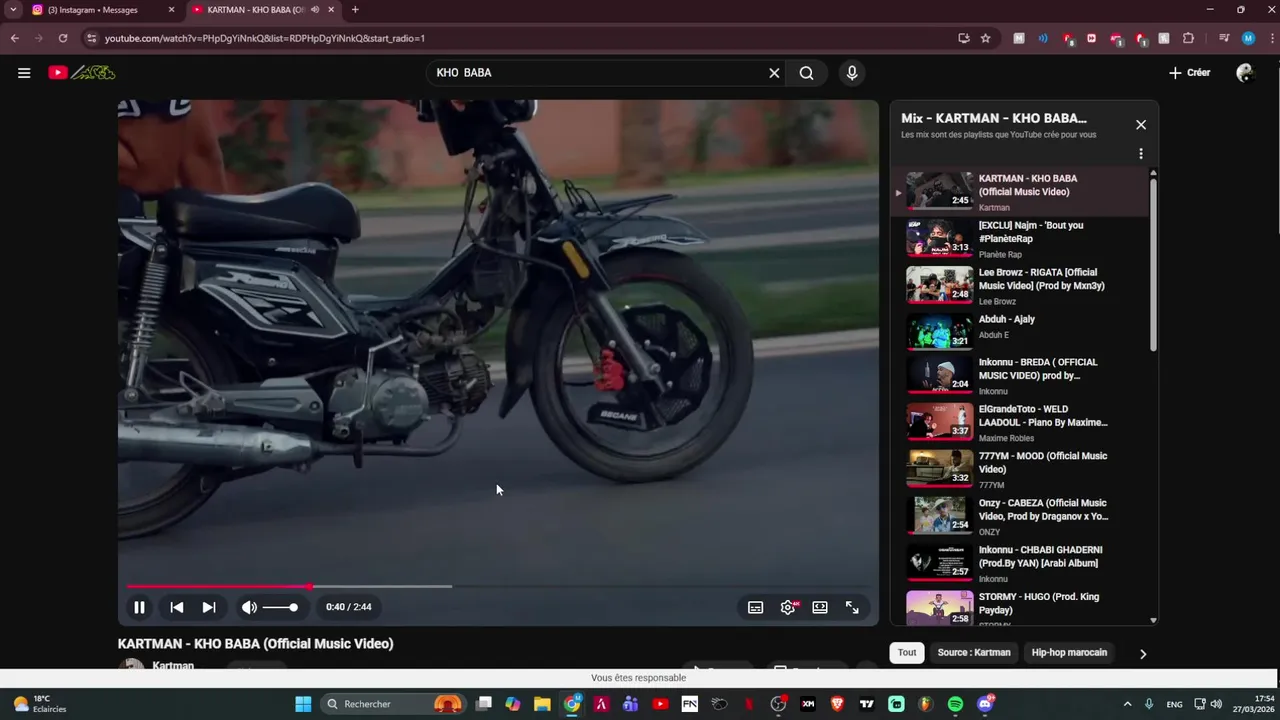The width and height of the screenshot is (1280, 720).
Task: Open the Mix panel three-dot menu
Action: (x=1141, y=154)
